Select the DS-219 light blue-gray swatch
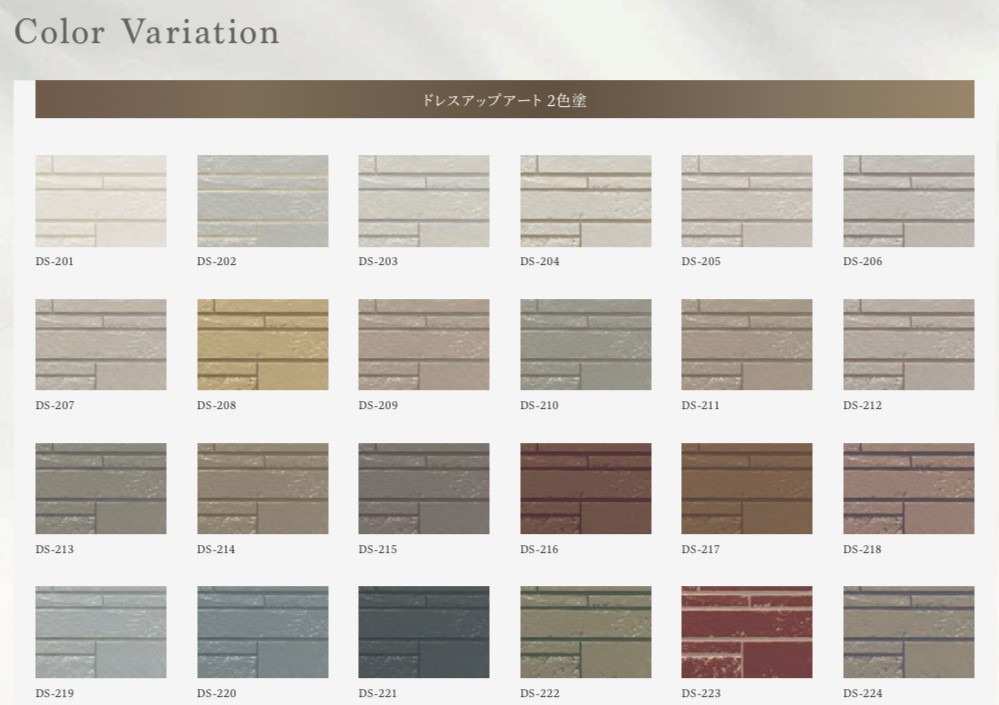 point(100,632)
